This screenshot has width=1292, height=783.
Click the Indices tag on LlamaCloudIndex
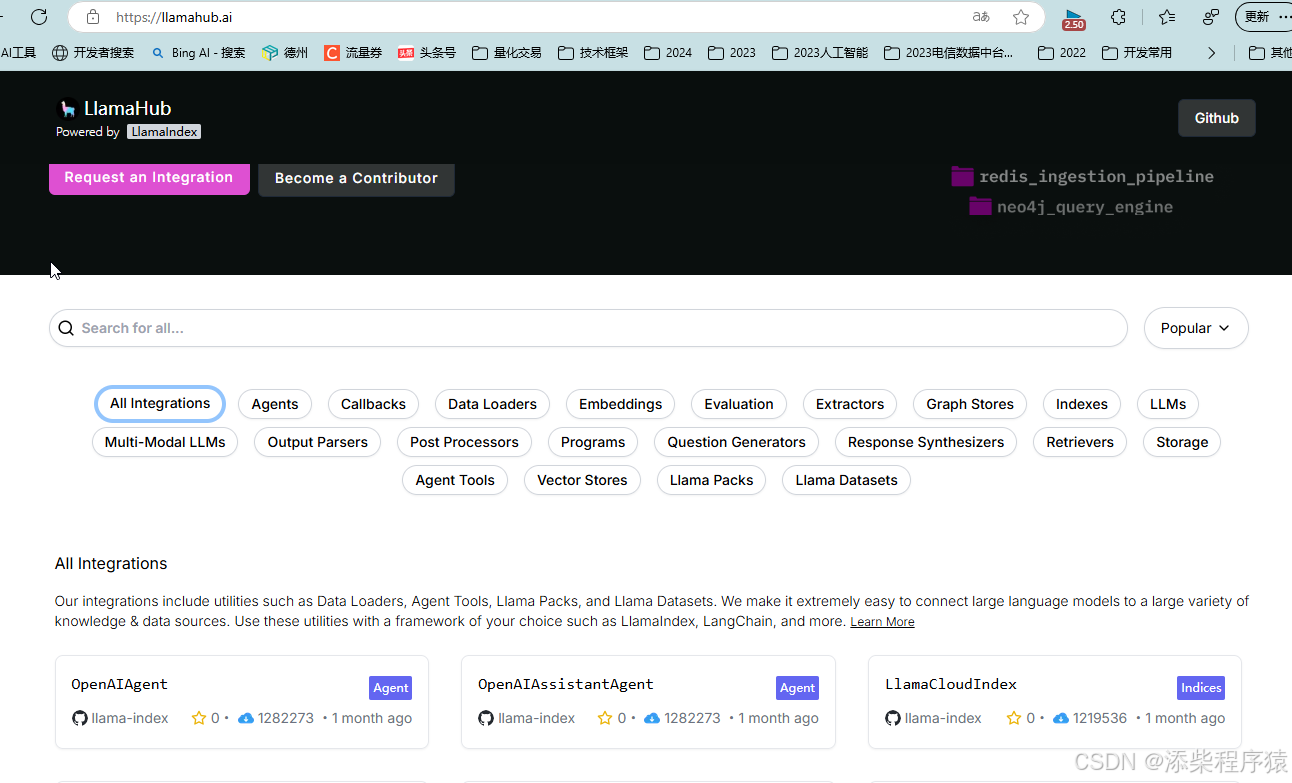(x=1201, y=688)
